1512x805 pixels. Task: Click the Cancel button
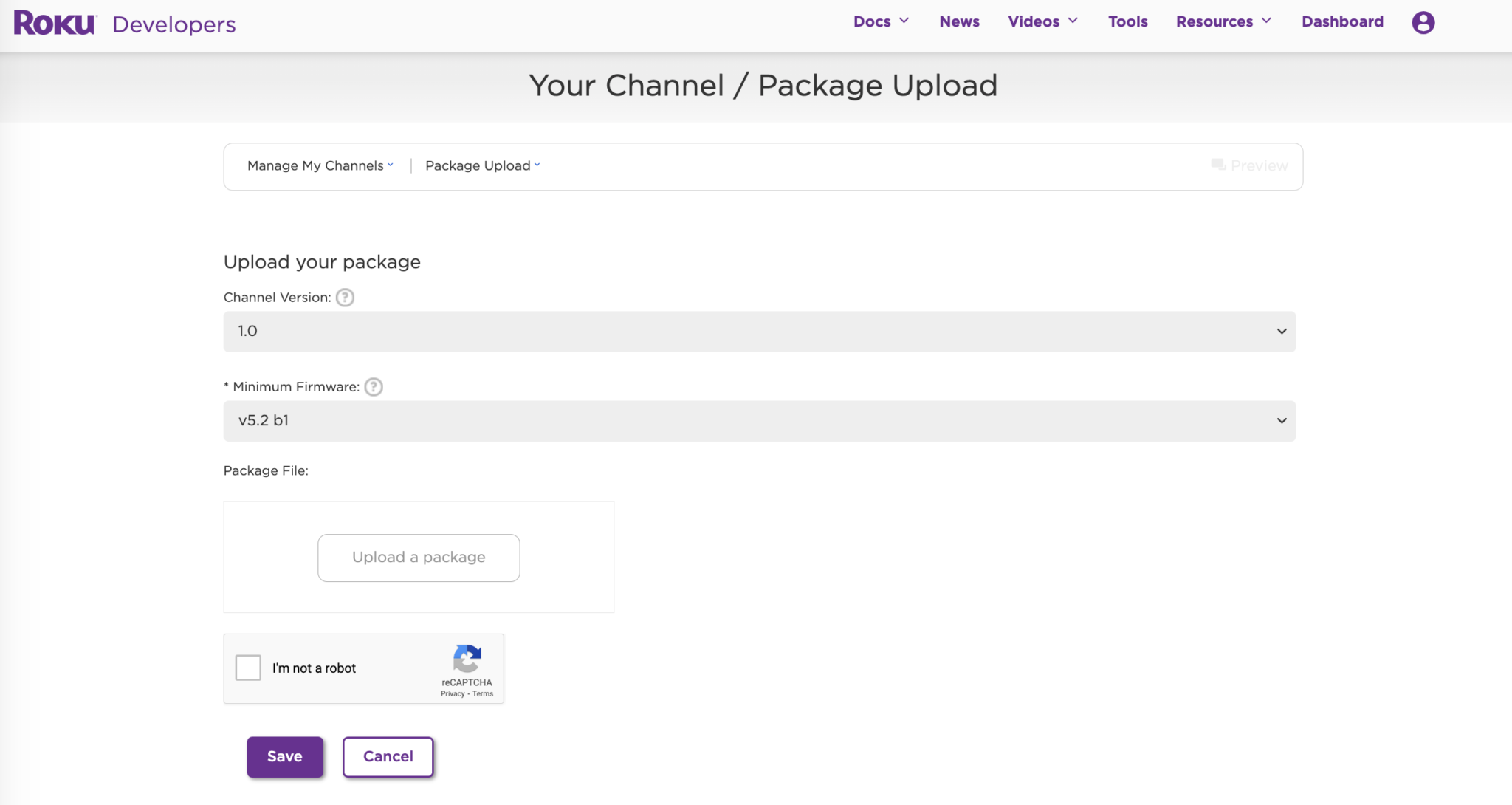click(x=387, y=756)
